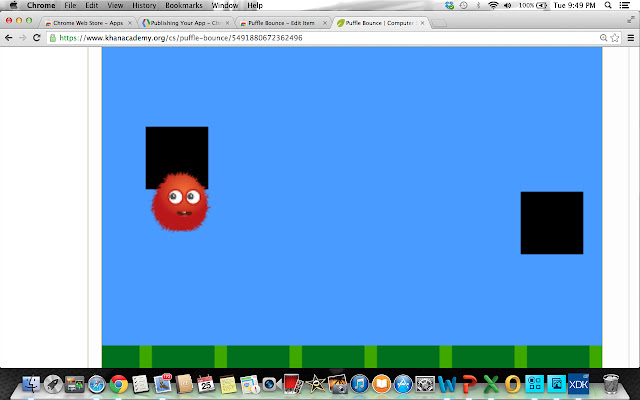Viewport: 640px width, 400px height.
Task: Close the Chrome Web Store – Apps tab
Action: pos(130,23)
